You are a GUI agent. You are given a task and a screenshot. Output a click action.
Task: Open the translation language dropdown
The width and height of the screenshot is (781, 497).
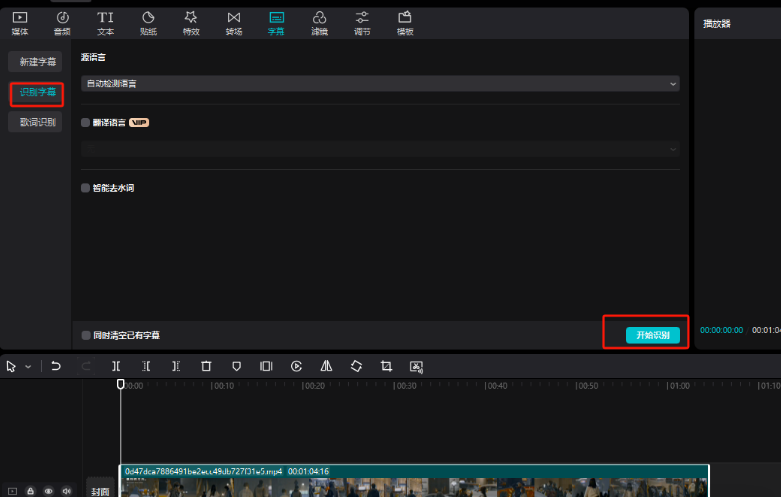tap(379, 149)
